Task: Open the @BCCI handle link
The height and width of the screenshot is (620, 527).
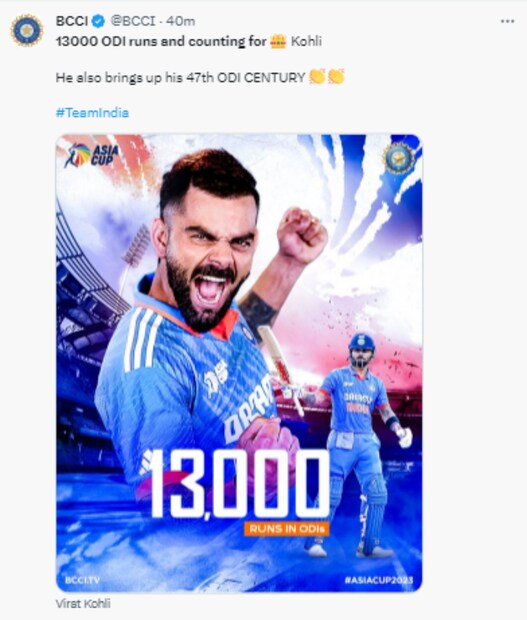Action: pyautogui.click(x=133, y=21)
